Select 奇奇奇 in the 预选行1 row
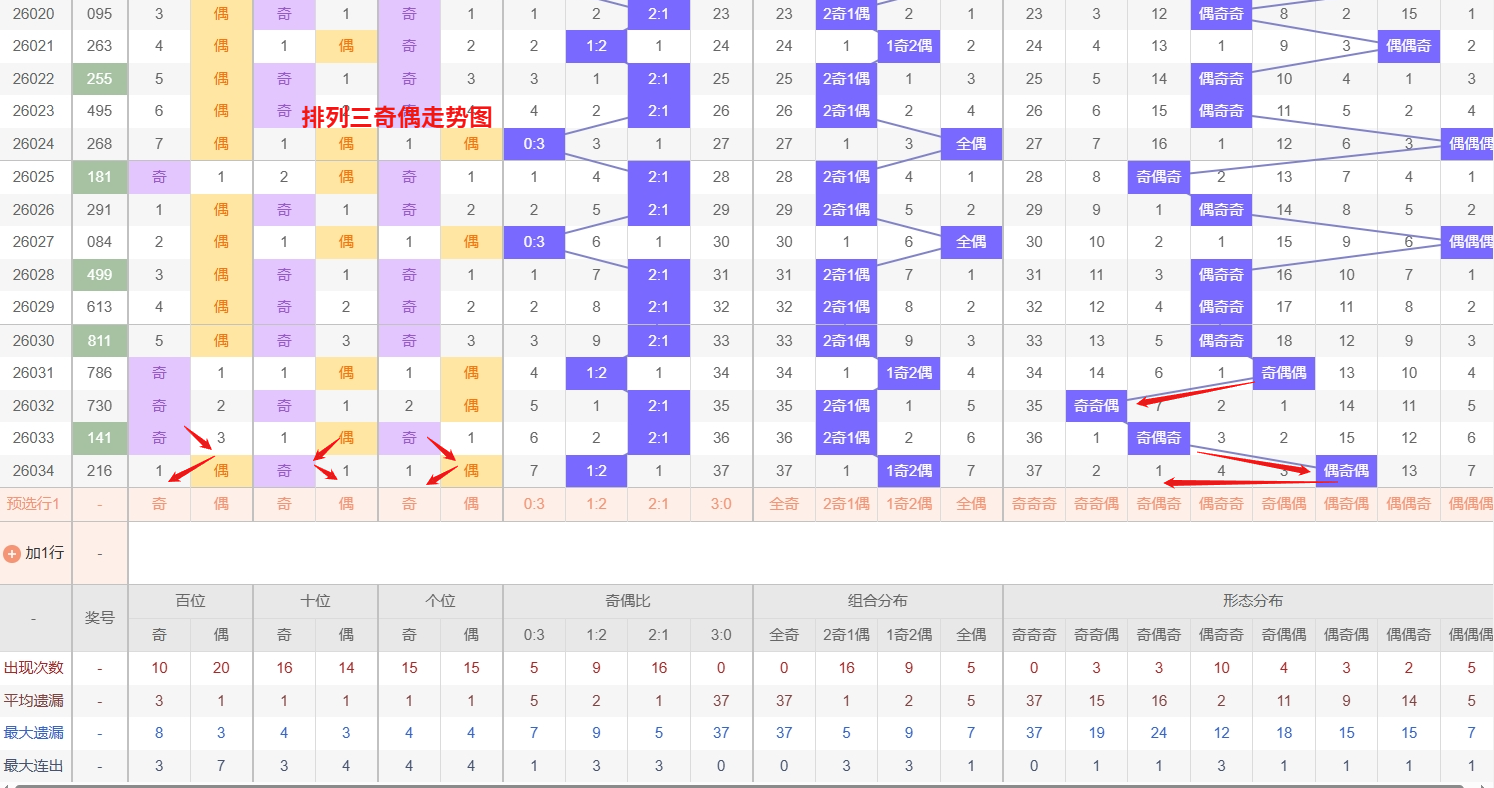Screen dimensions: 1494x788 pos(1034,504)
